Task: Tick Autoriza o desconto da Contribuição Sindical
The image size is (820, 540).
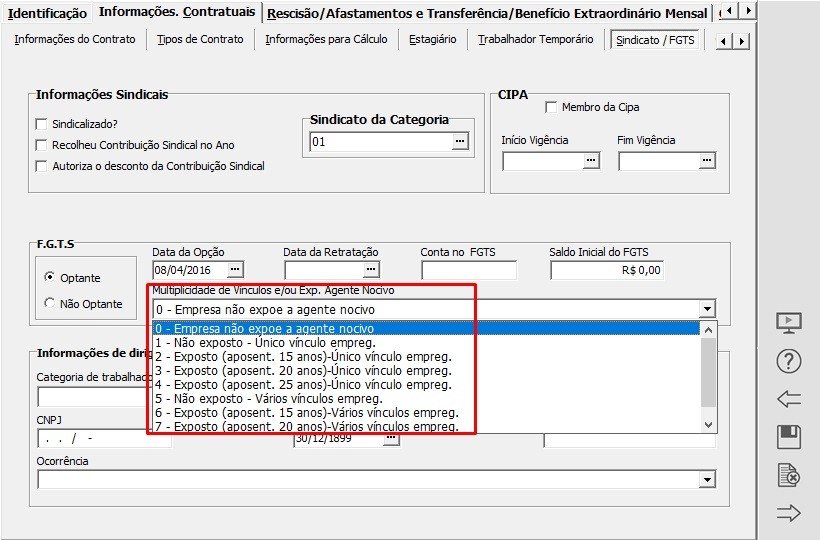Action: click(x=41, y=166)
